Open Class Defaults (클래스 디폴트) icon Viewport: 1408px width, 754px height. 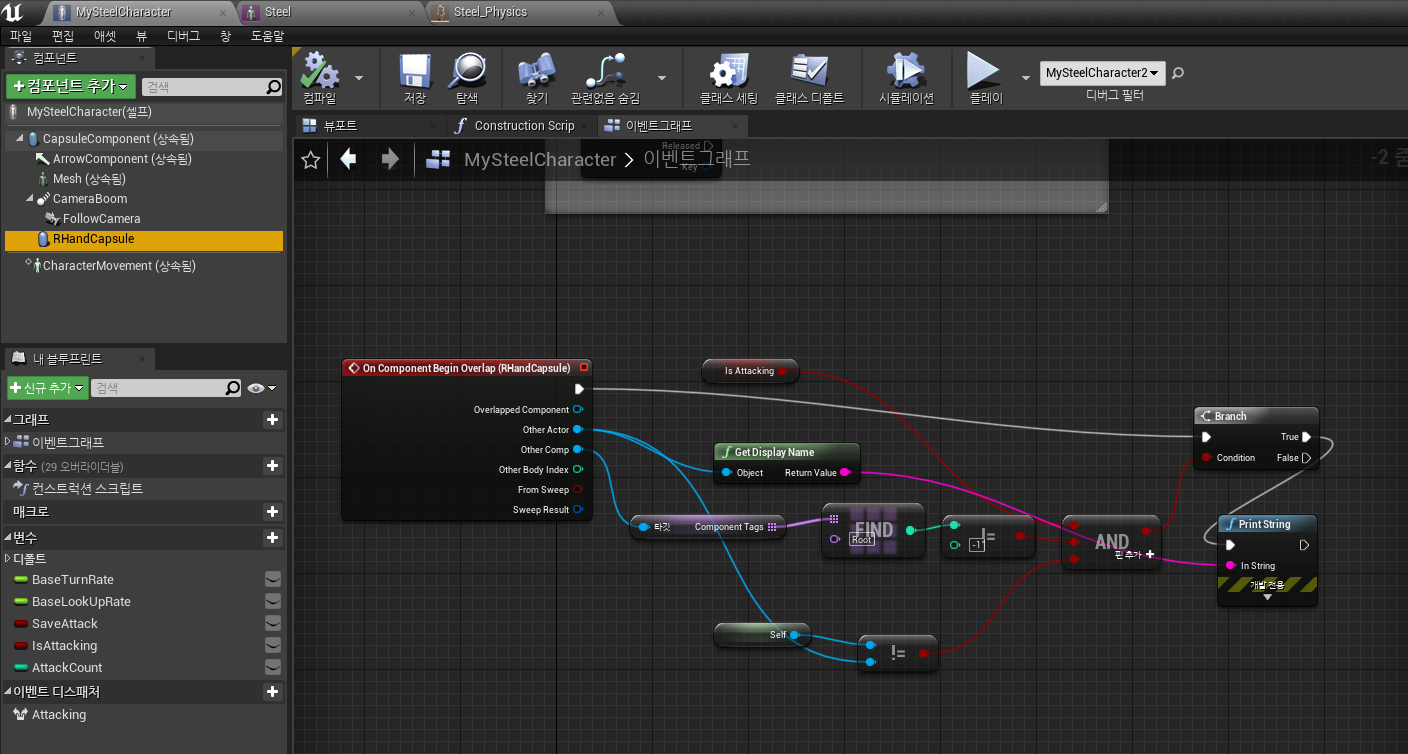pos(809,71)
